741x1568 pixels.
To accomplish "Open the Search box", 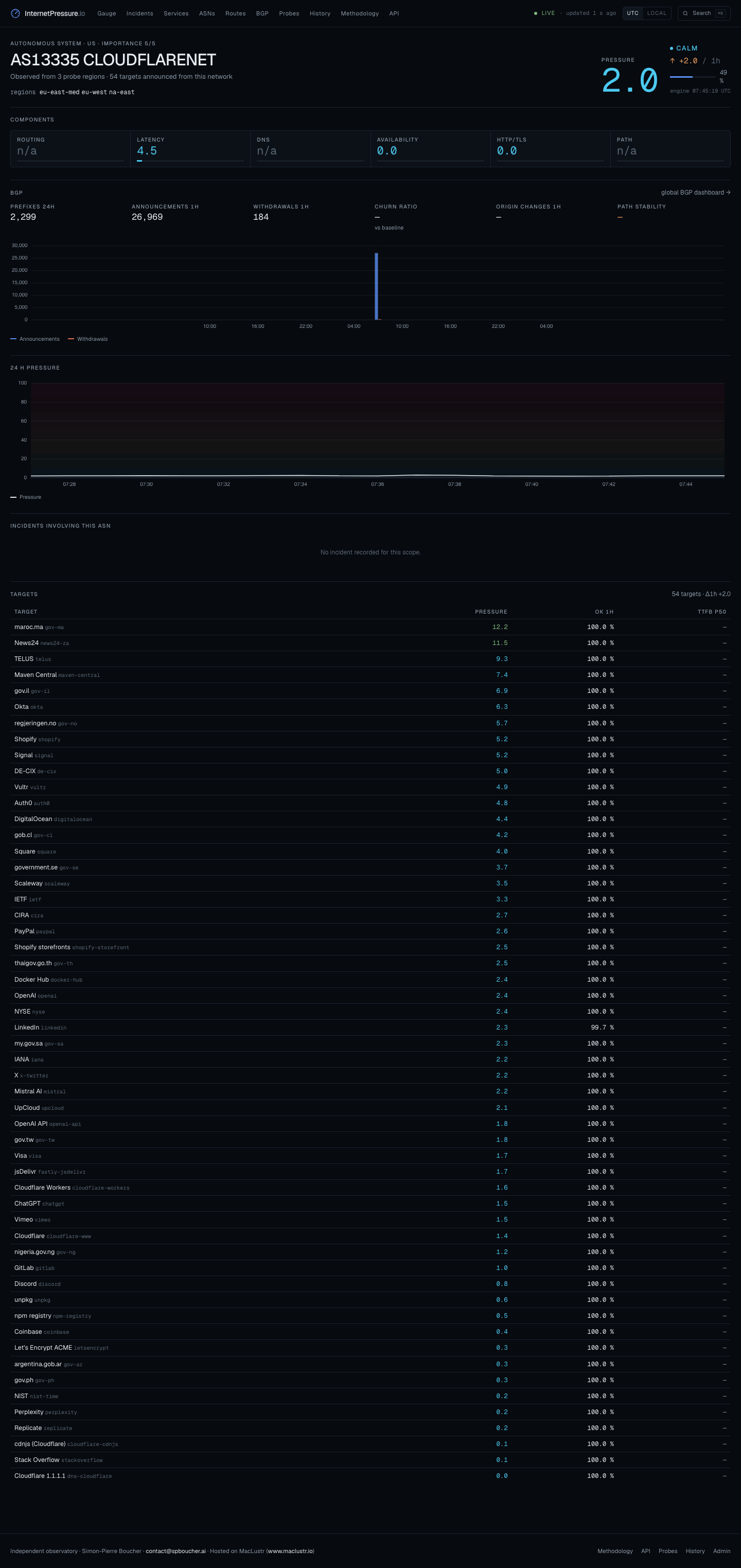I will click(704, 13).
